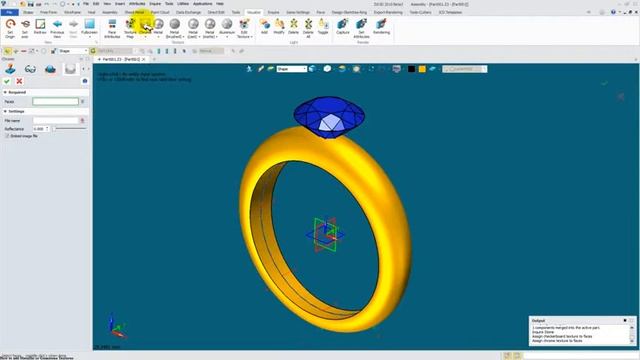Click the save icon in title bar
Image resolution: width=640 pixels, height=360 pixels.
pos(31,4)
